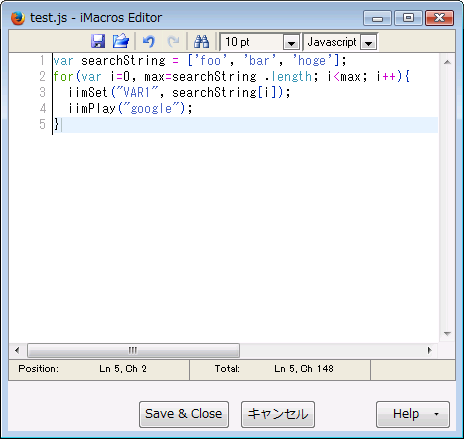Image resolution: width=464 pixels, height=439 pixels.
Task: Click the Save & Close button
Action: tap(184, 414)
